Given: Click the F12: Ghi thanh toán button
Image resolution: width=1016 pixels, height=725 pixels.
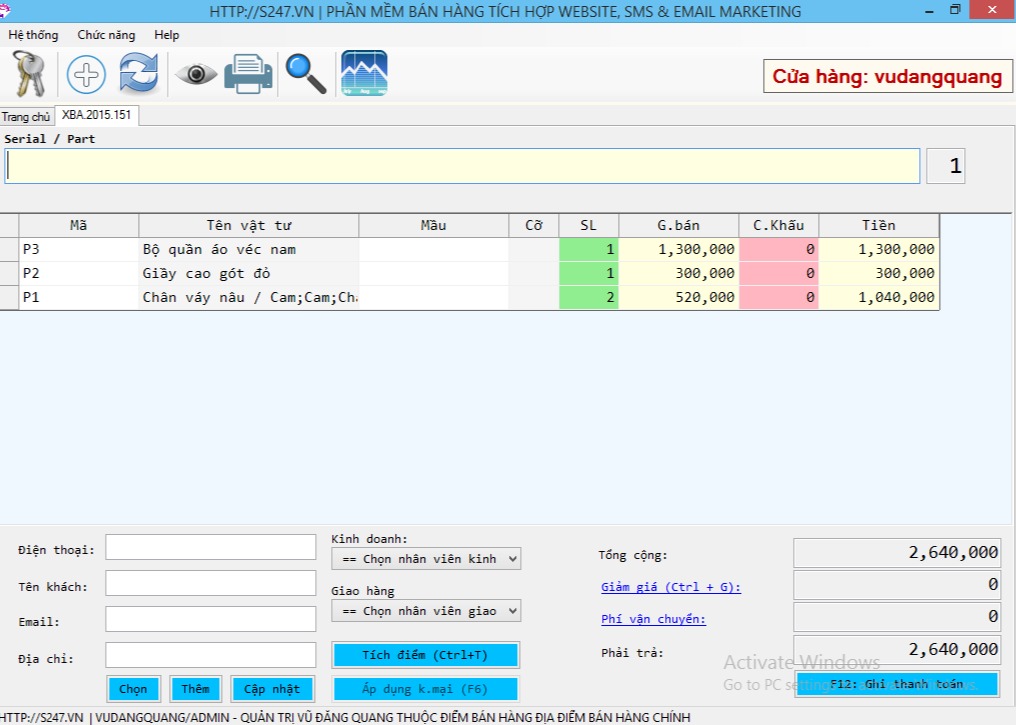Looking at the screenshot, I should pyautogui.click(x=897, y=684).
